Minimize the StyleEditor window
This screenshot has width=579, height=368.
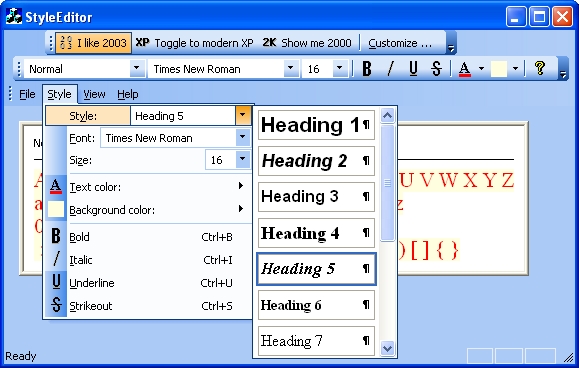pos(516,17)
